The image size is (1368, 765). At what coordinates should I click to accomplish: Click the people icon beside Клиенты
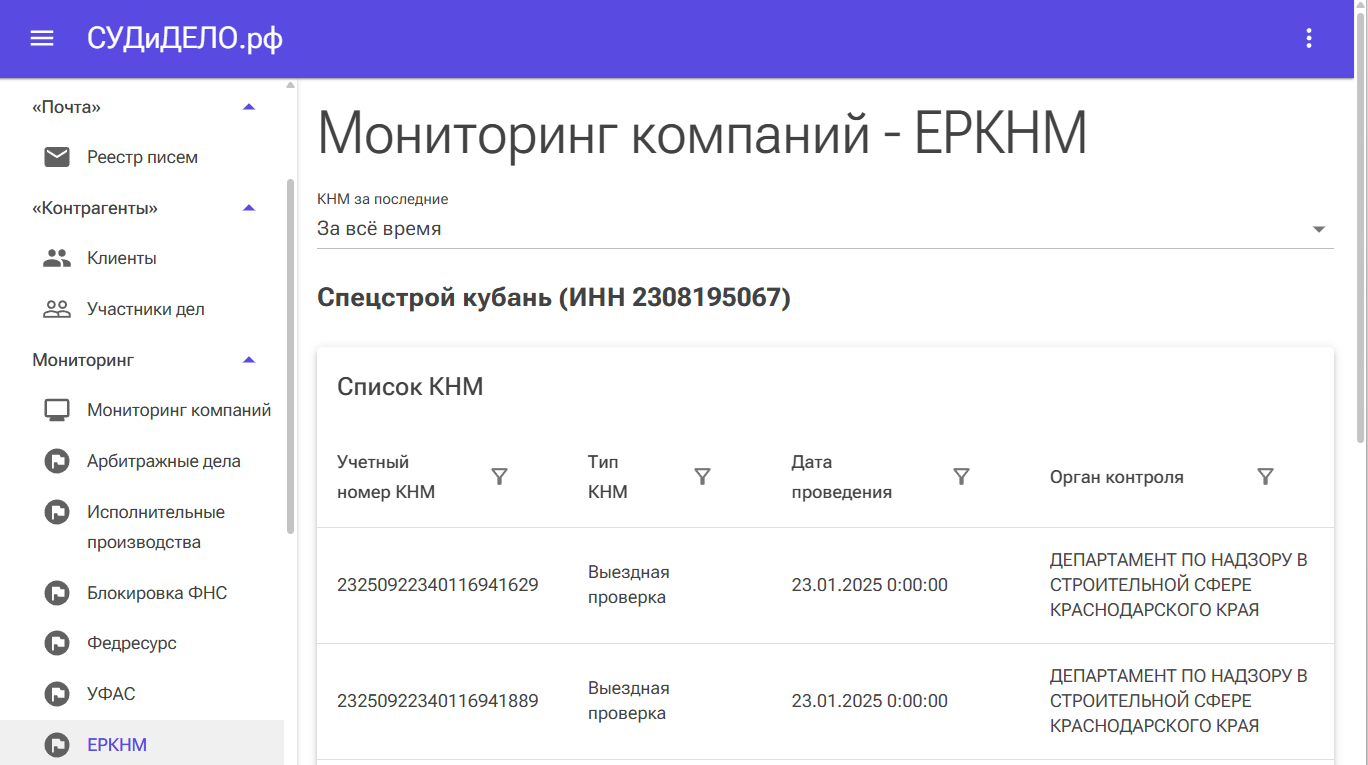point(57,258)
